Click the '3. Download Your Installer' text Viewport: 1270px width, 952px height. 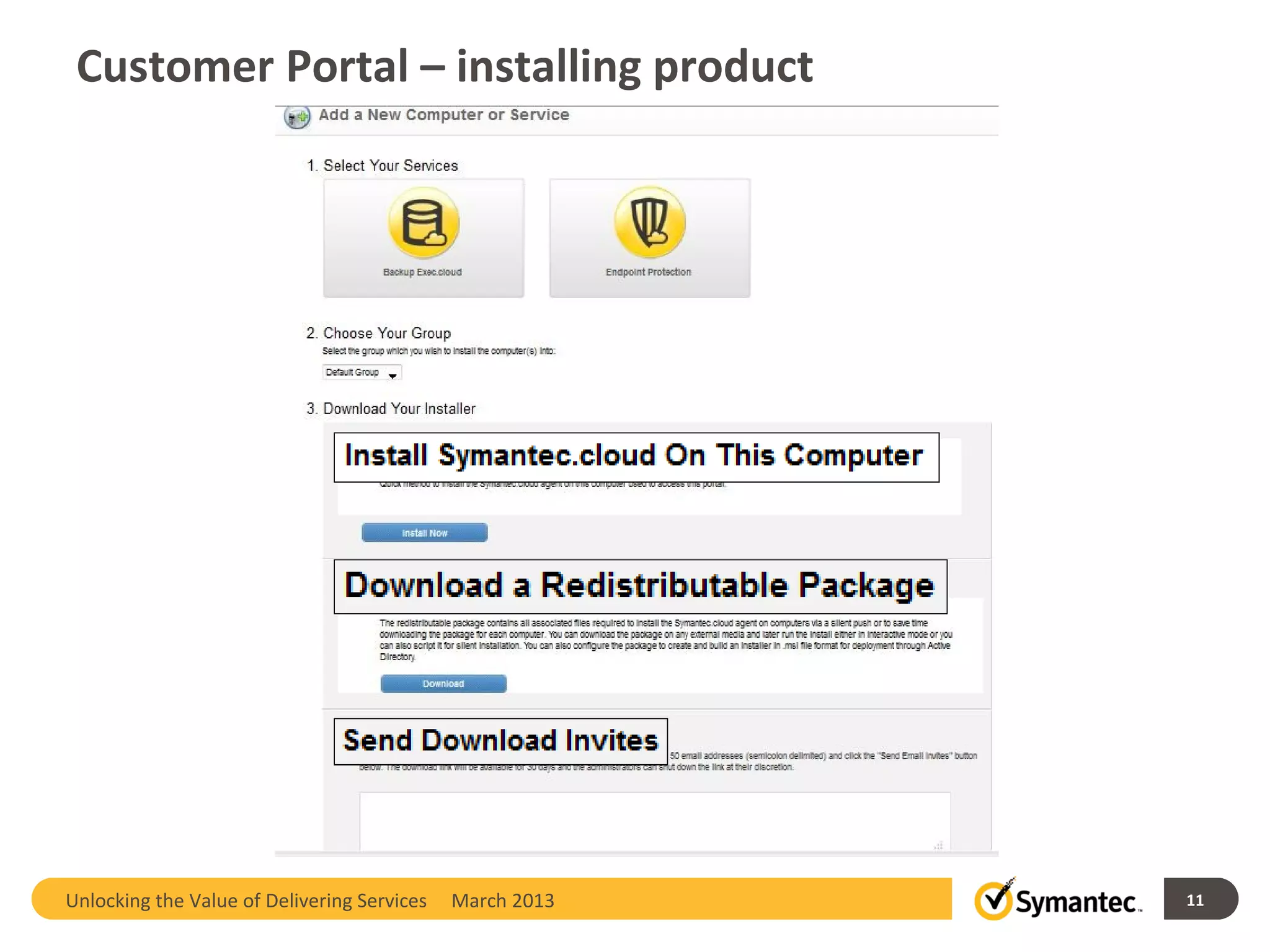[391, 409]
